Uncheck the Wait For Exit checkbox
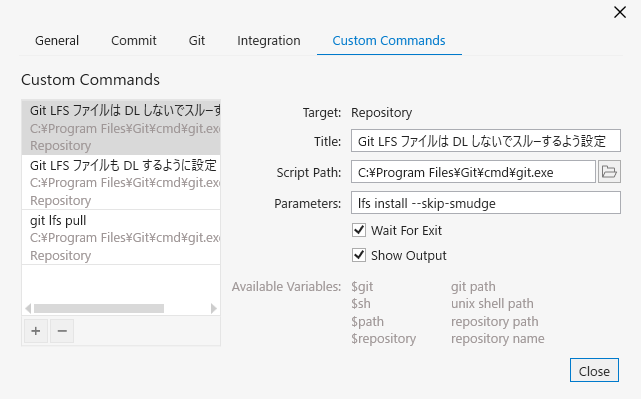The image size is (641, 399). tap(359, 230)
